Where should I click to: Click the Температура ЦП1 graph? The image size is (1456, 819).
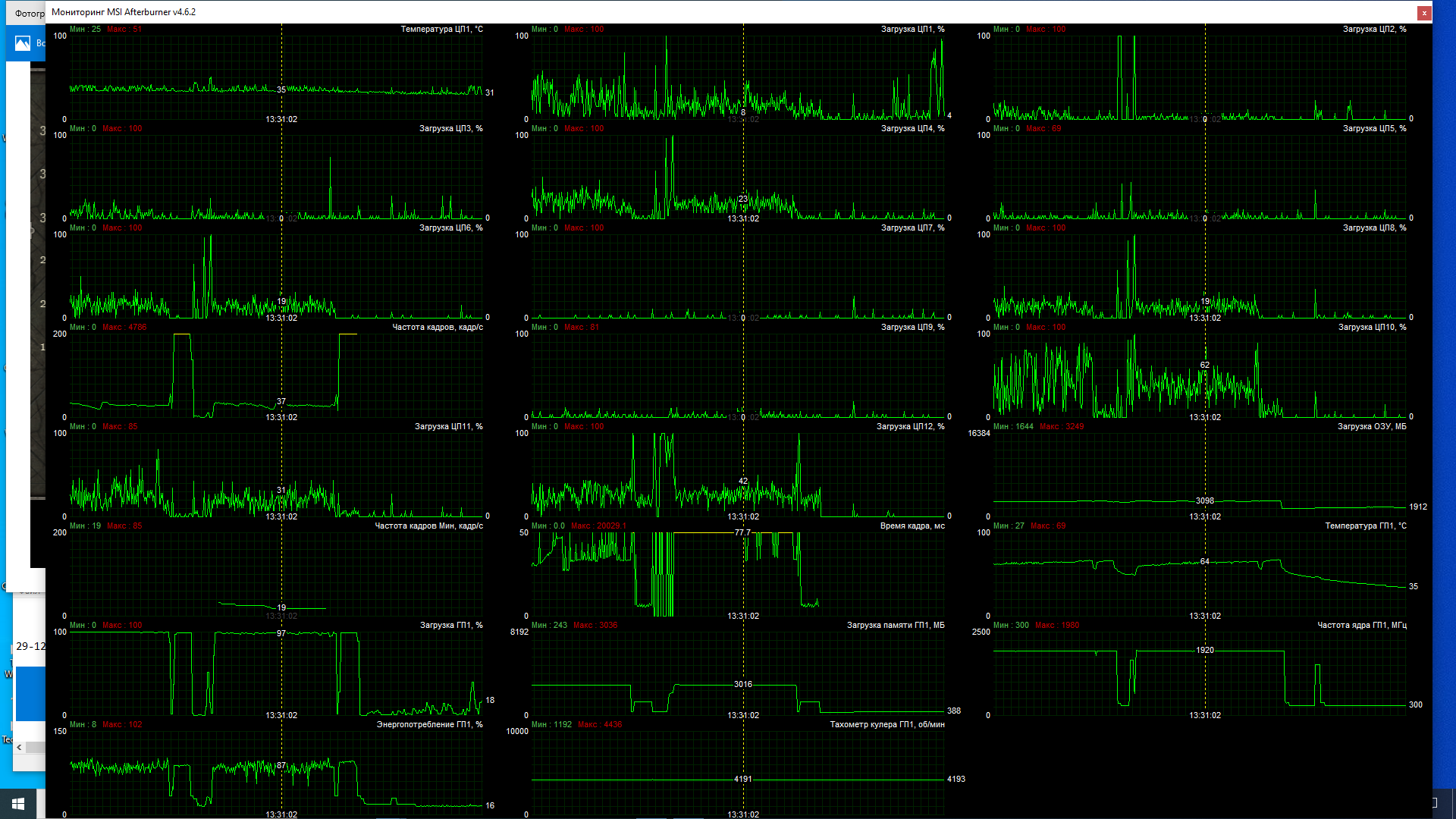[x=277, y=76]
